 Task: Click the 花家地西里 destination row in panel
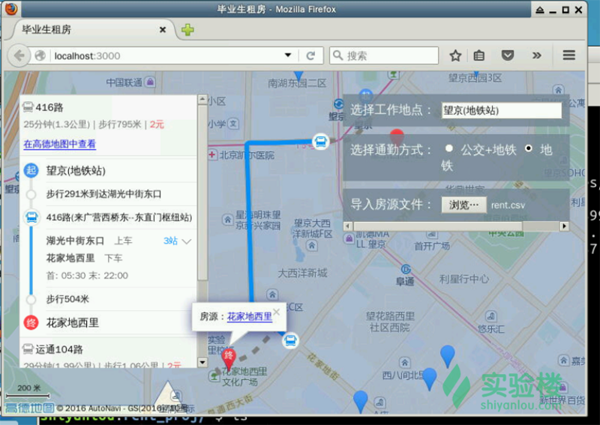coord(110,322)
